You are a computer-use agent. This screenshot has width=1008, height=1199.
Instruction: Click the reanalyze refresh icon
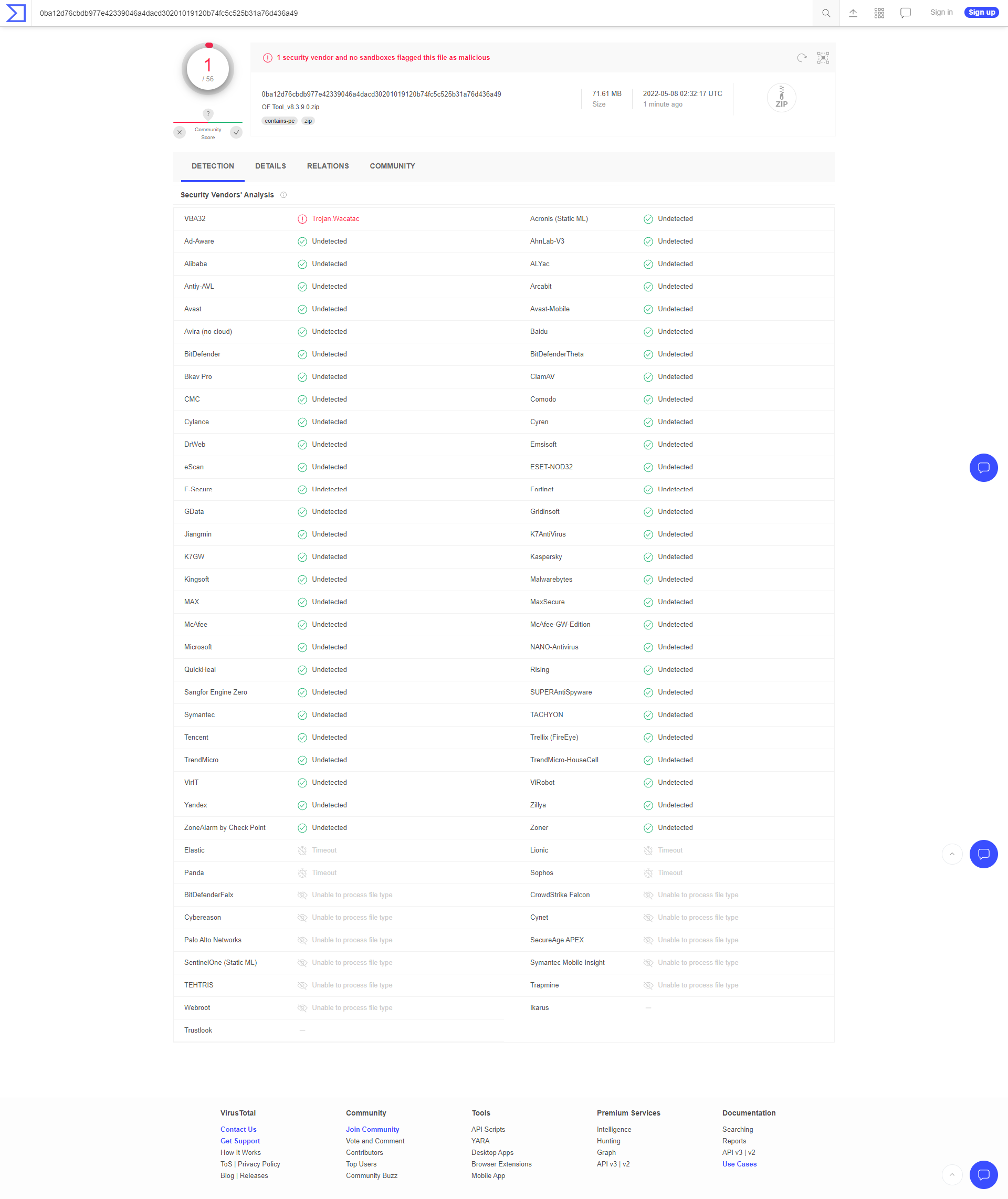[x=802, y=58]
